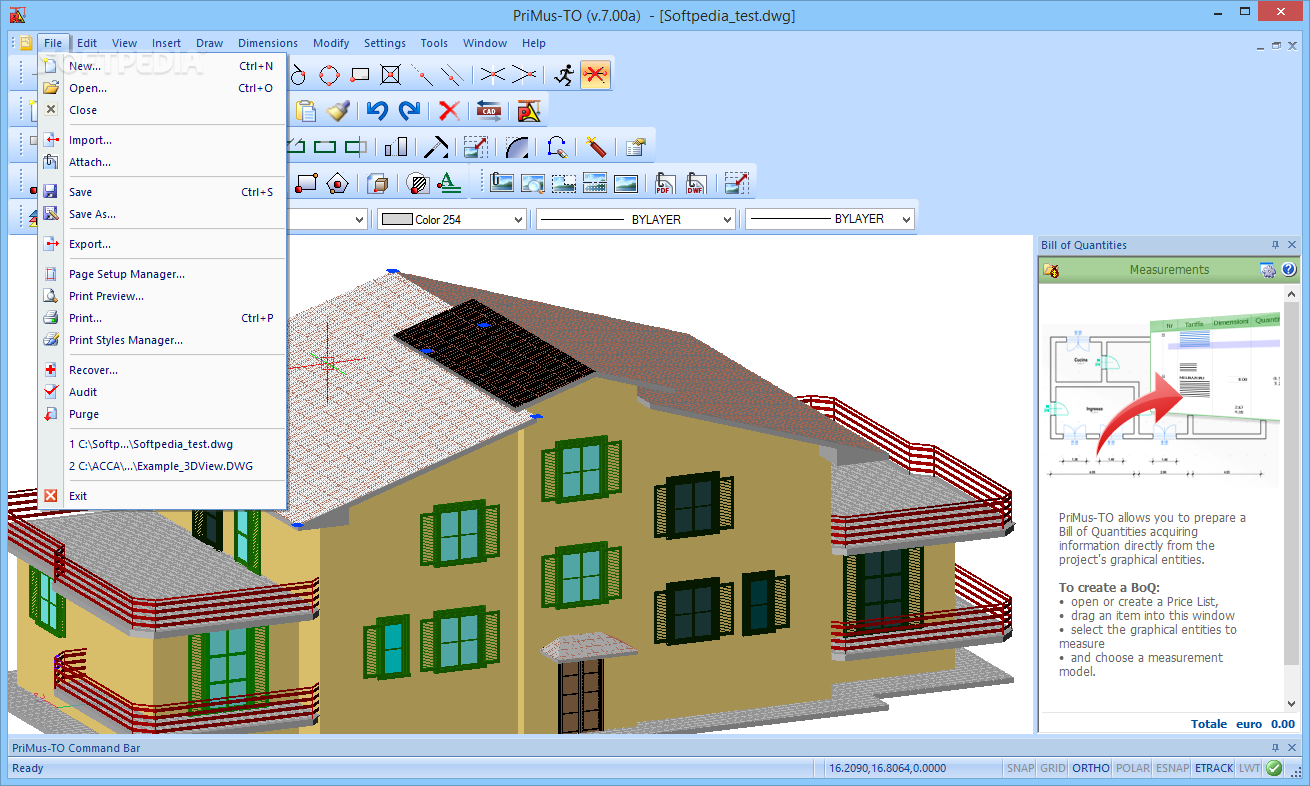The width and height of the screenshot is (1310, 786).
Task: Toggle GRID mode in status bar
Action: pyautogui.click(x=1052, y=768)
